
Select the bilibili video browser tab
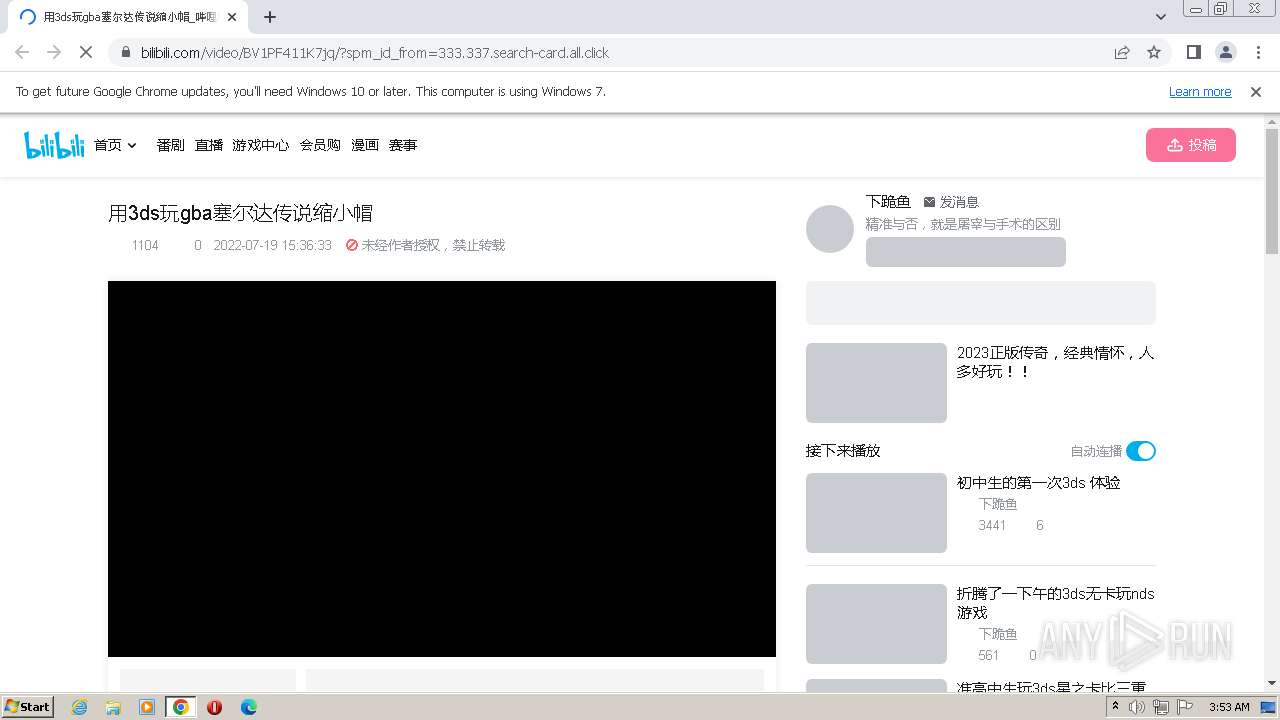[x=127, y=18]
